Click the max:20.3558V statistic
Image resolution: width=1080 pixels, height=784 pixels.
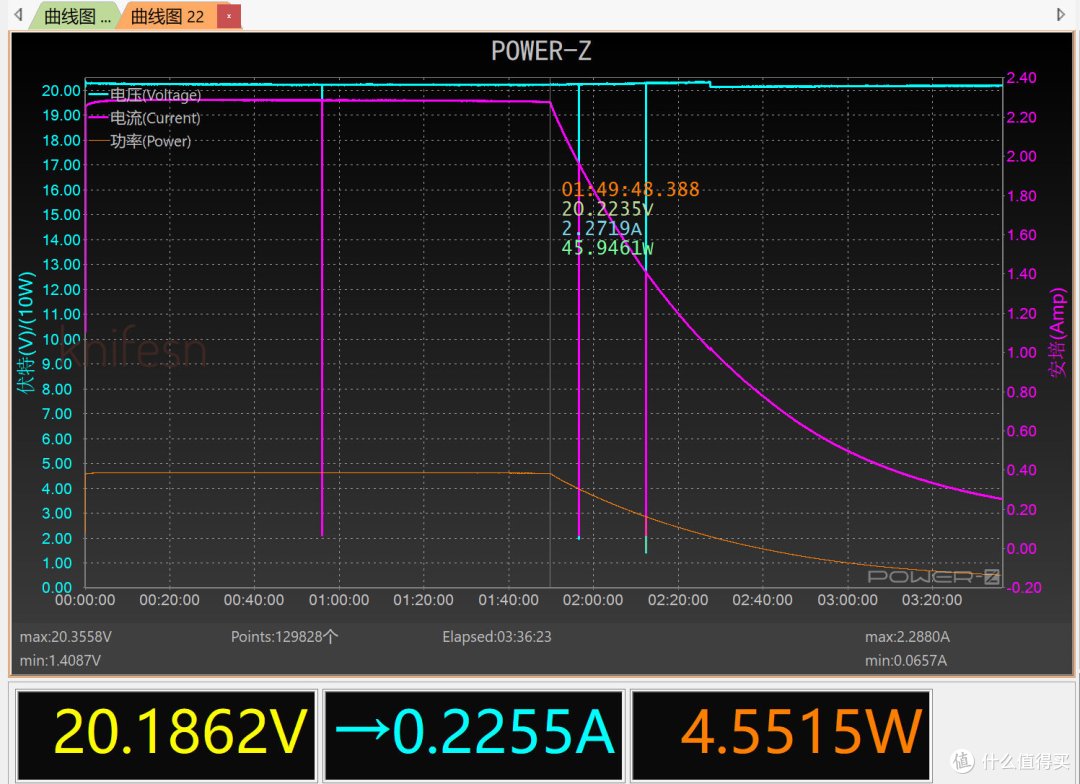click(x=65, y=637)
